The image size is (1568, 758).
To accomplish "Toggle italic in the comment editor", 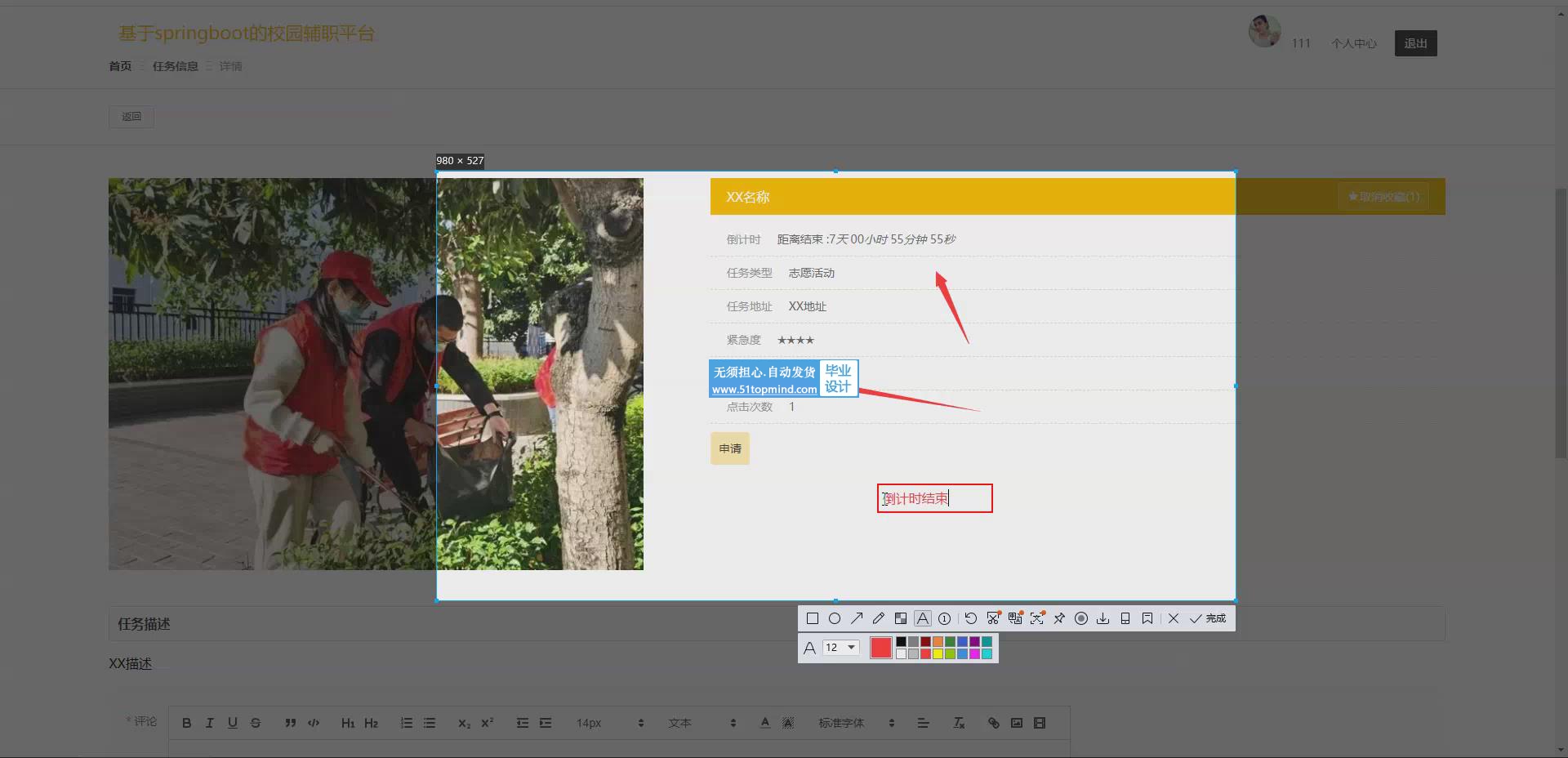I will click(x=209, y=723).
